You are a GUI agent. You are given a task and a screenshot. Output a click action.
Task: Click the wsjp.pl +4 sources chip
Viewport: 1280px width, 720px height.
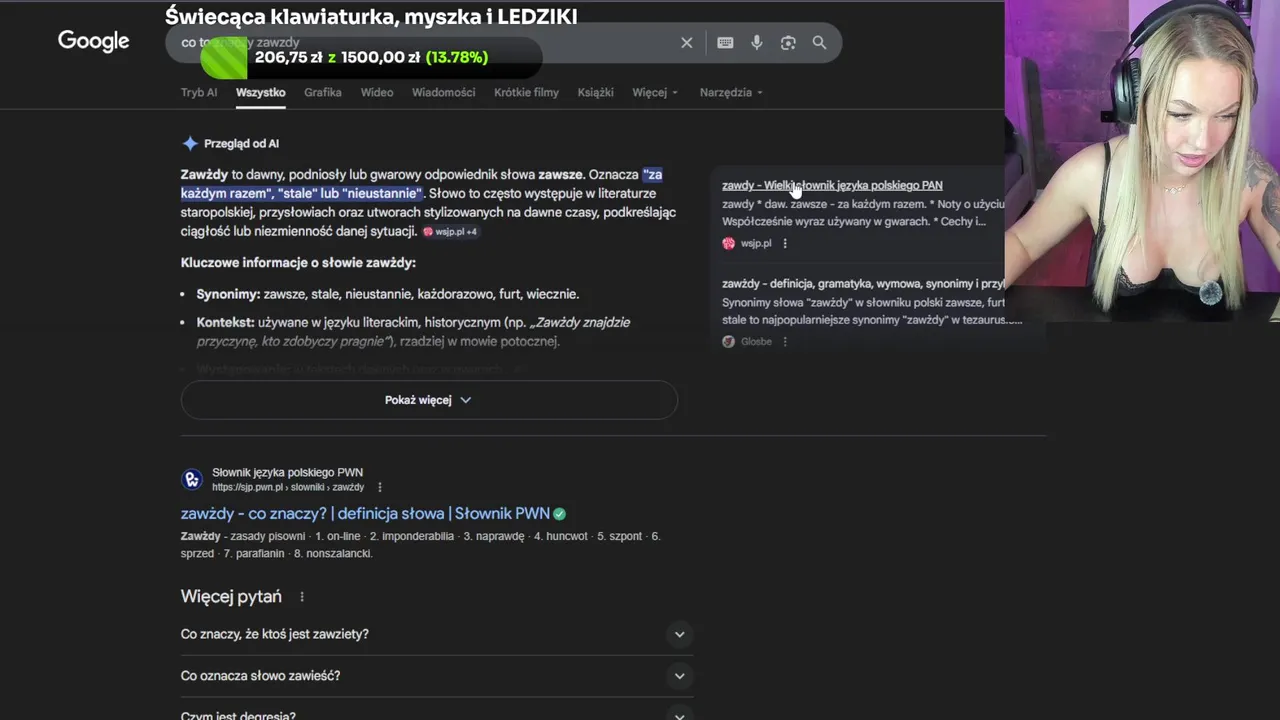(450, 231)
